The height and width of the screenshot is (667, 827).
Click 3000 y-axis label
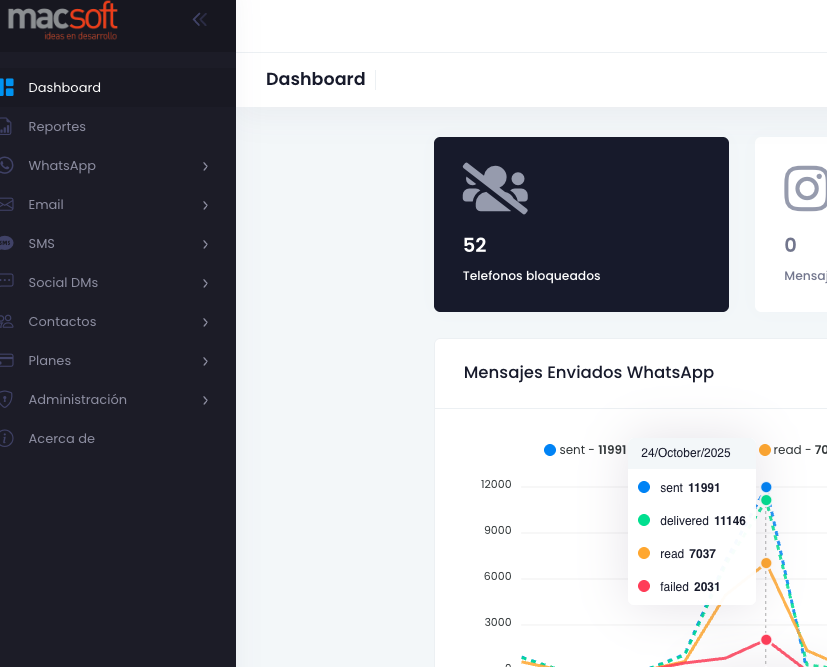pos(498,622)
